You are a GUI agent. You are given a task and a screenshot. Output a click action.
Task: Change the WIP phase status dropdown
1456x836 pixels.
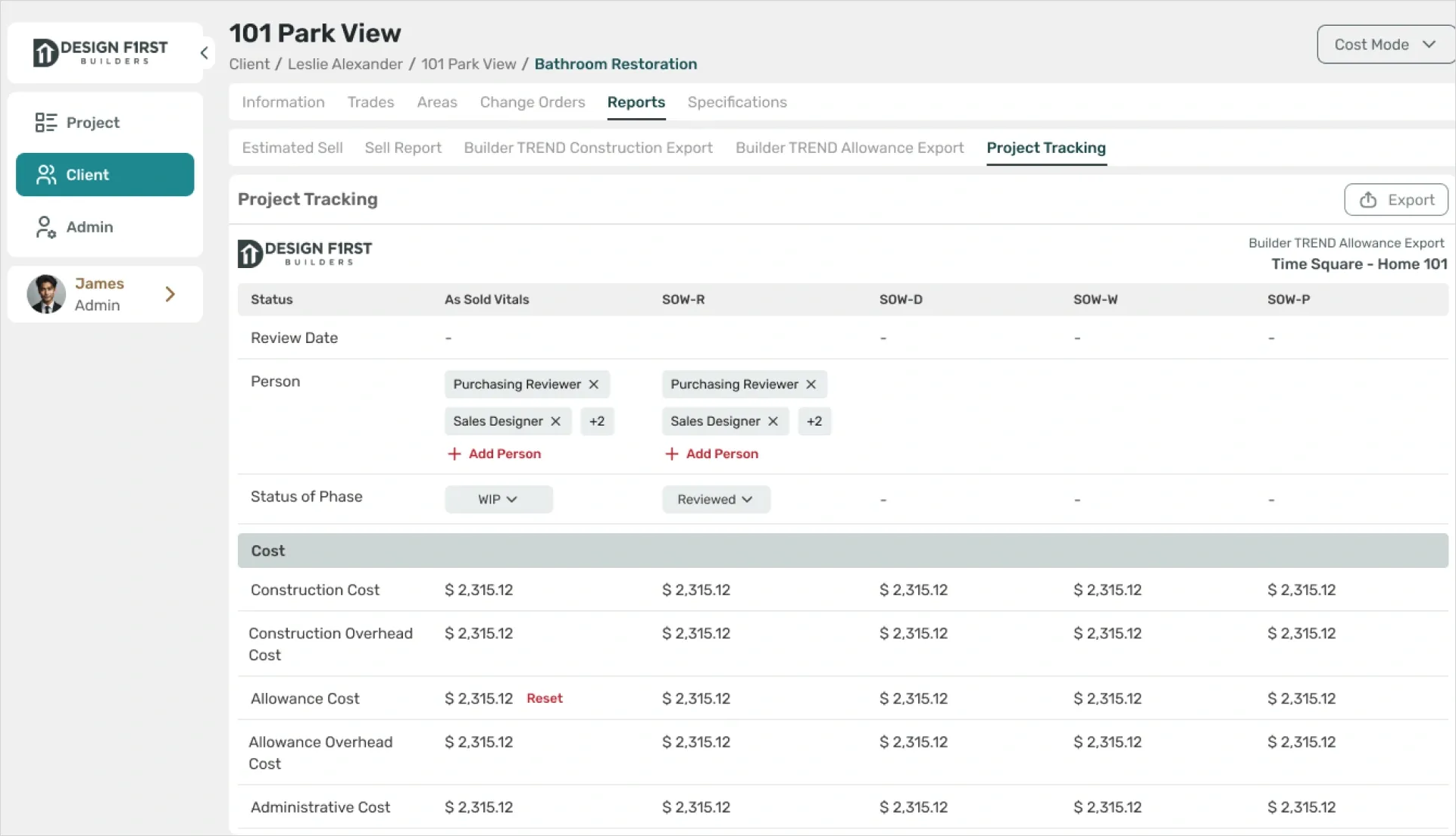pyautogui.click(x=498, y=499)
